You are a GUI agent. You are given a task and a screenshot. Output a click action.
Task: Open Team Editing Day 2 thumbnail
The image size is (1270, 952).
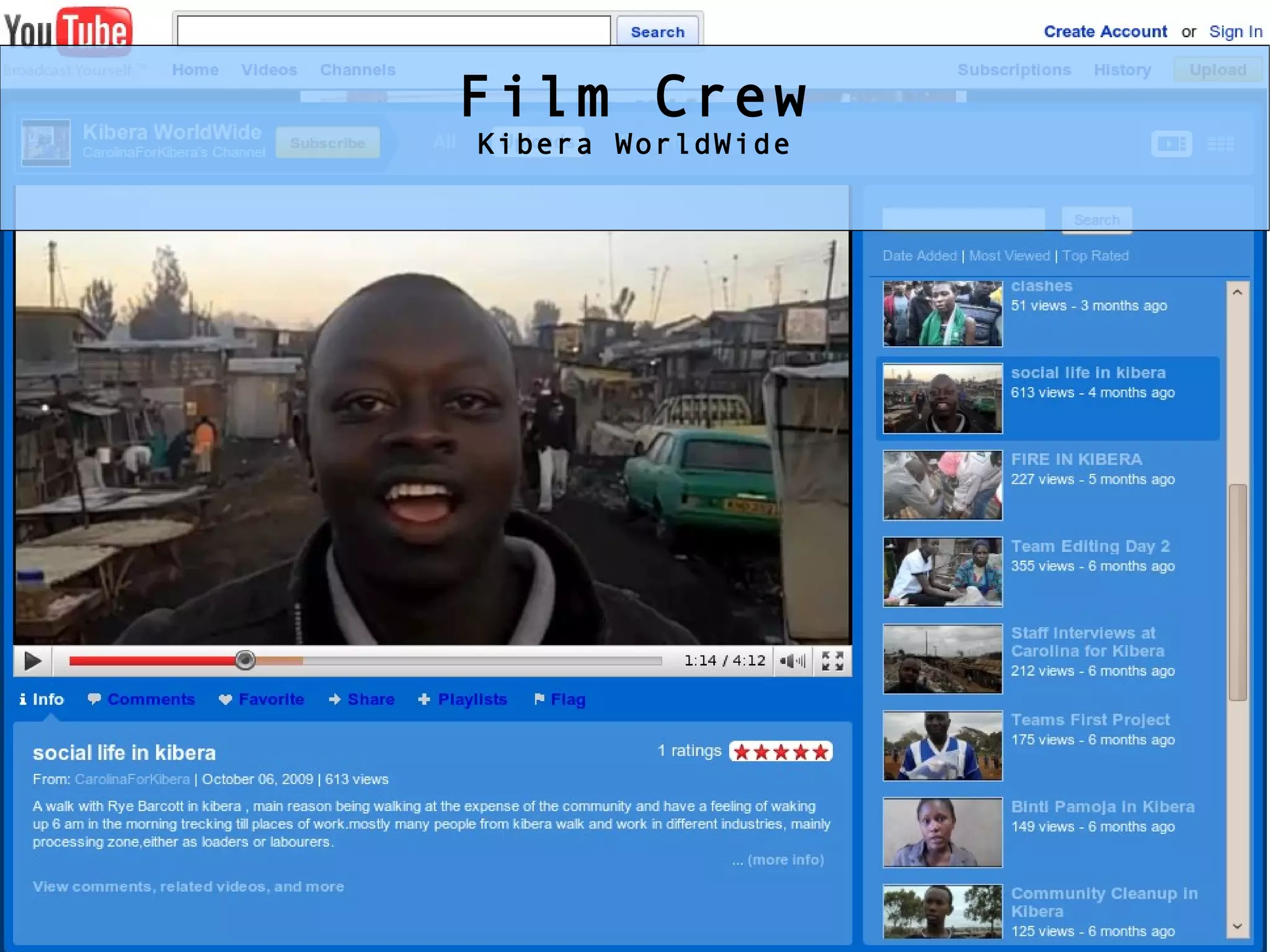(x=943, y=572)
